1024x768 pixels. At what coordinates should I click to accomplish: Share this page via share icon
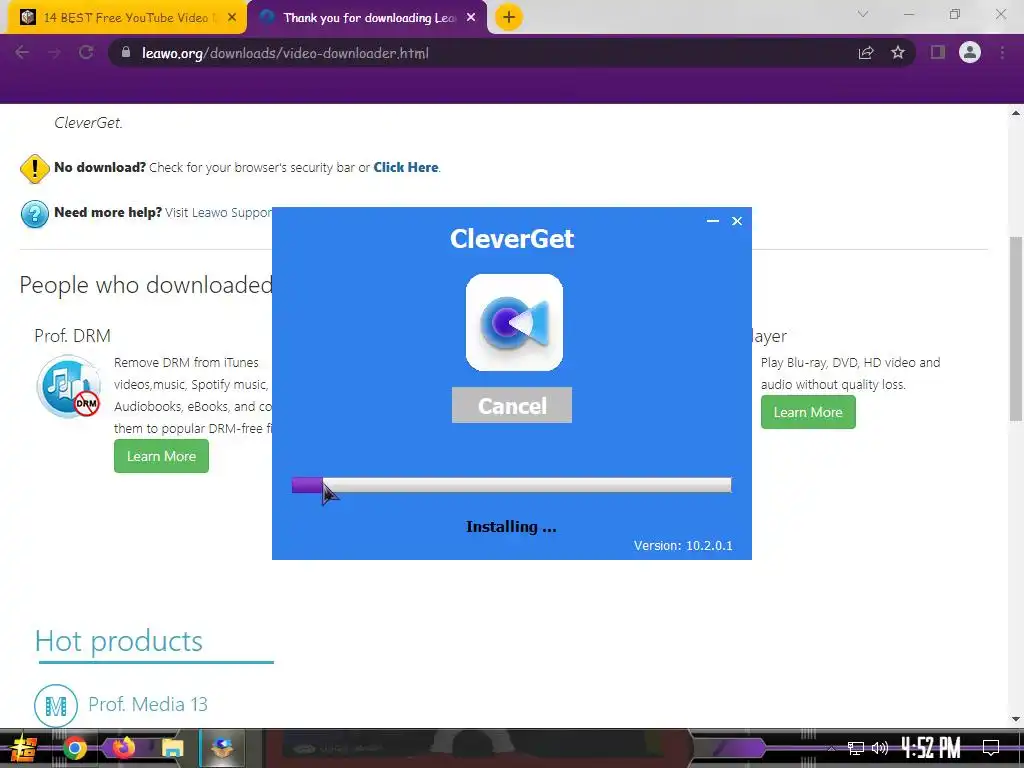[x=866, y=52]
